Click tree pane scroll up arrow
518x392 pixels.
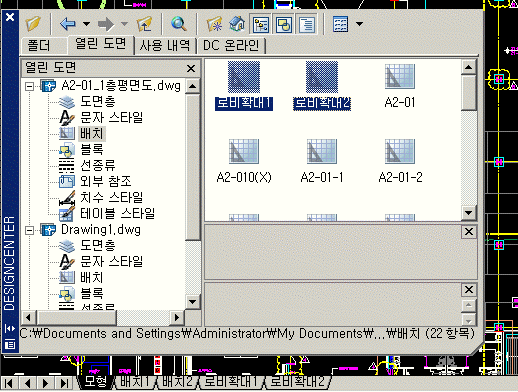click(x=192, y=86)
